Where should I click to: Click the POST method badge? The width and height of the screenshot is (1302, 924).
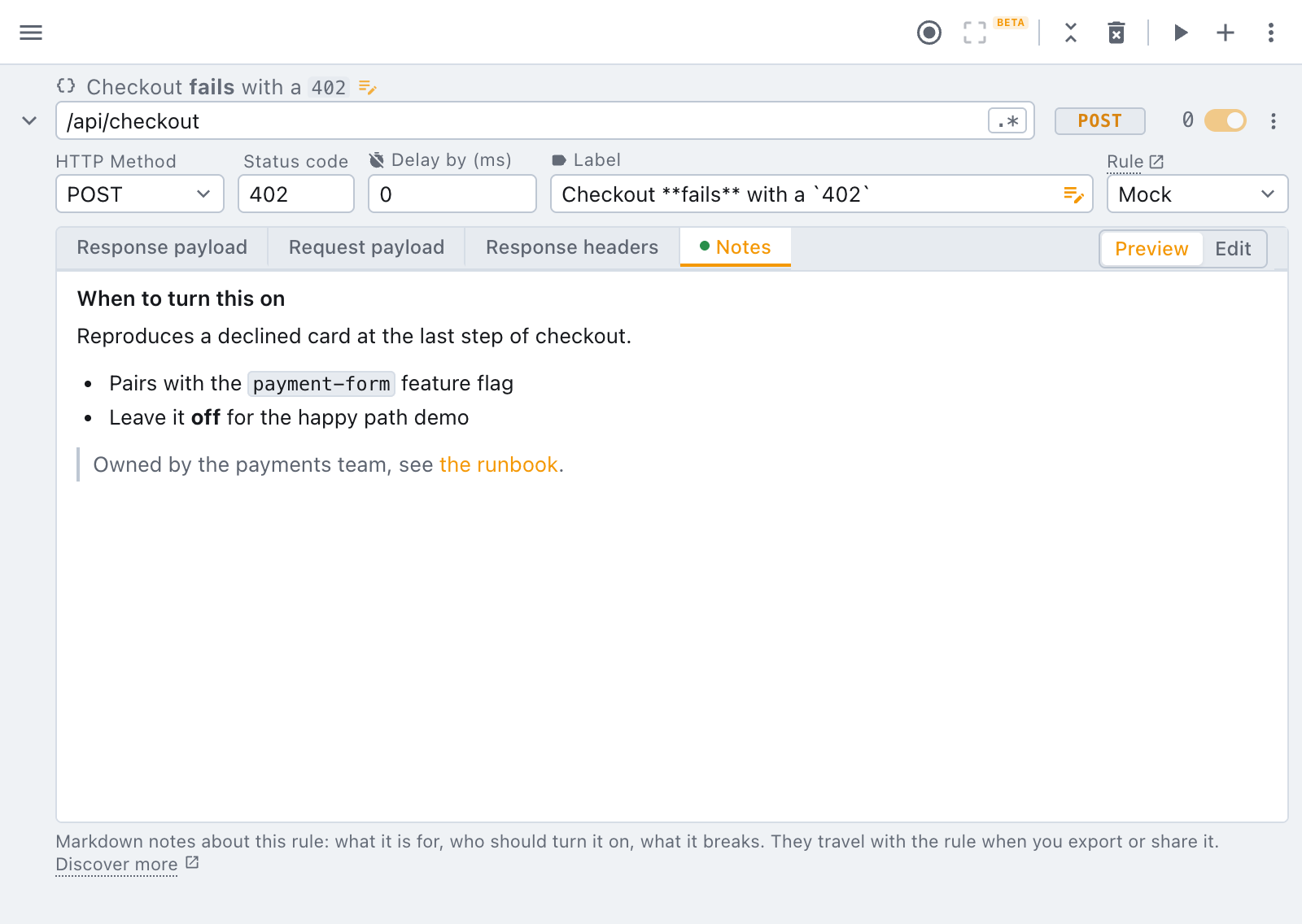[x=1100, y=121]
